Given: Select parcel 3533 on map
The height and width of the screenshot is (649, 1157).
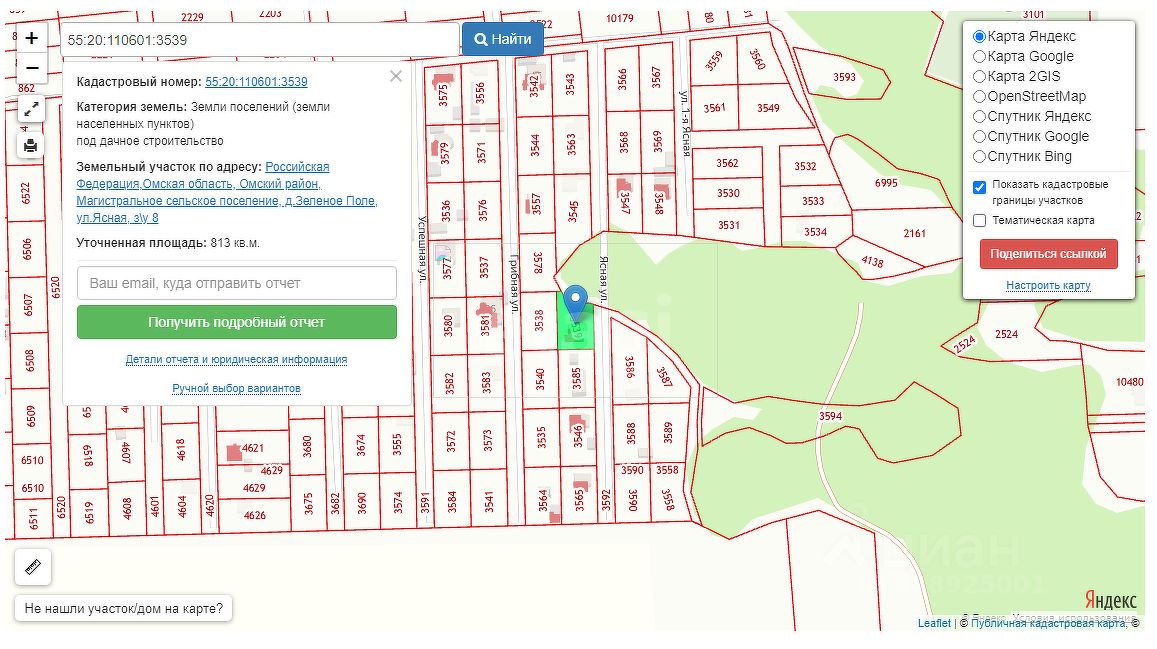Looking at the screenshot, I should pos(813,201).
